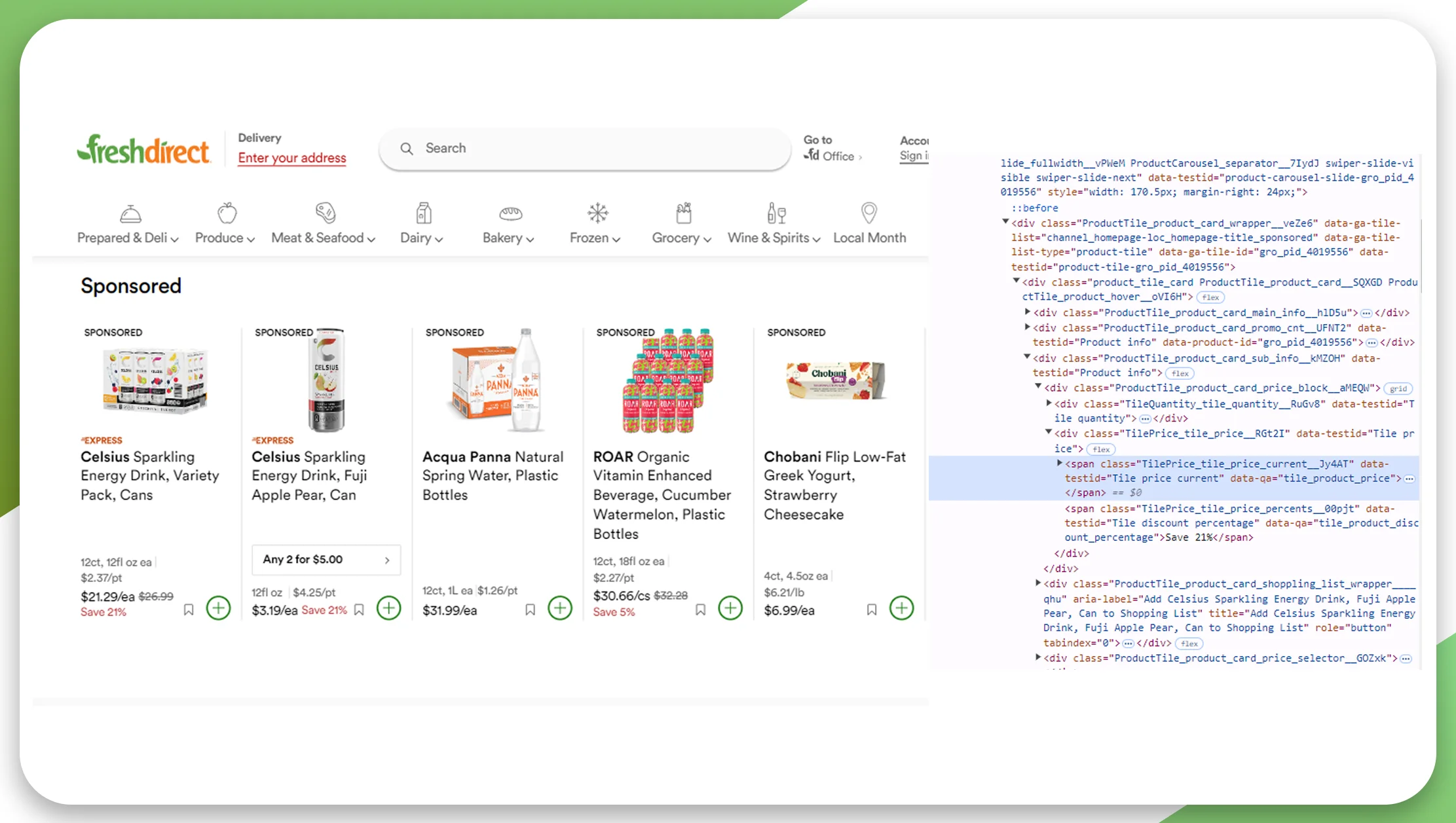Bookmark Celsius Fuji Apple Pear to list

[359, 610]
